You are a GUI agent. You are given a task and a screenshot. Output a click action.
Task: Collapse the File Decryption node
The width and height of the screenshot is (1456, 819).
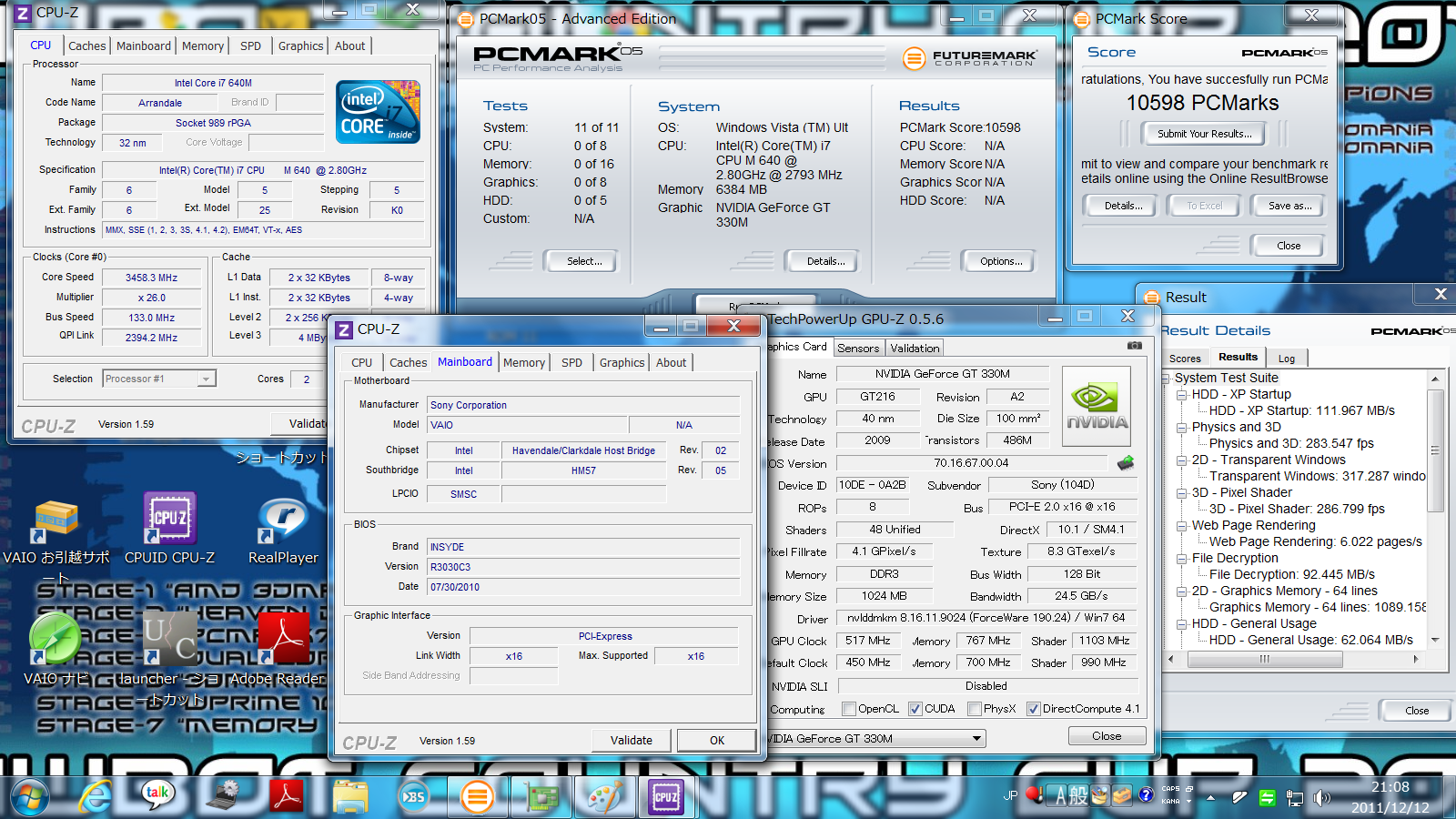(x=1182, y=559)
